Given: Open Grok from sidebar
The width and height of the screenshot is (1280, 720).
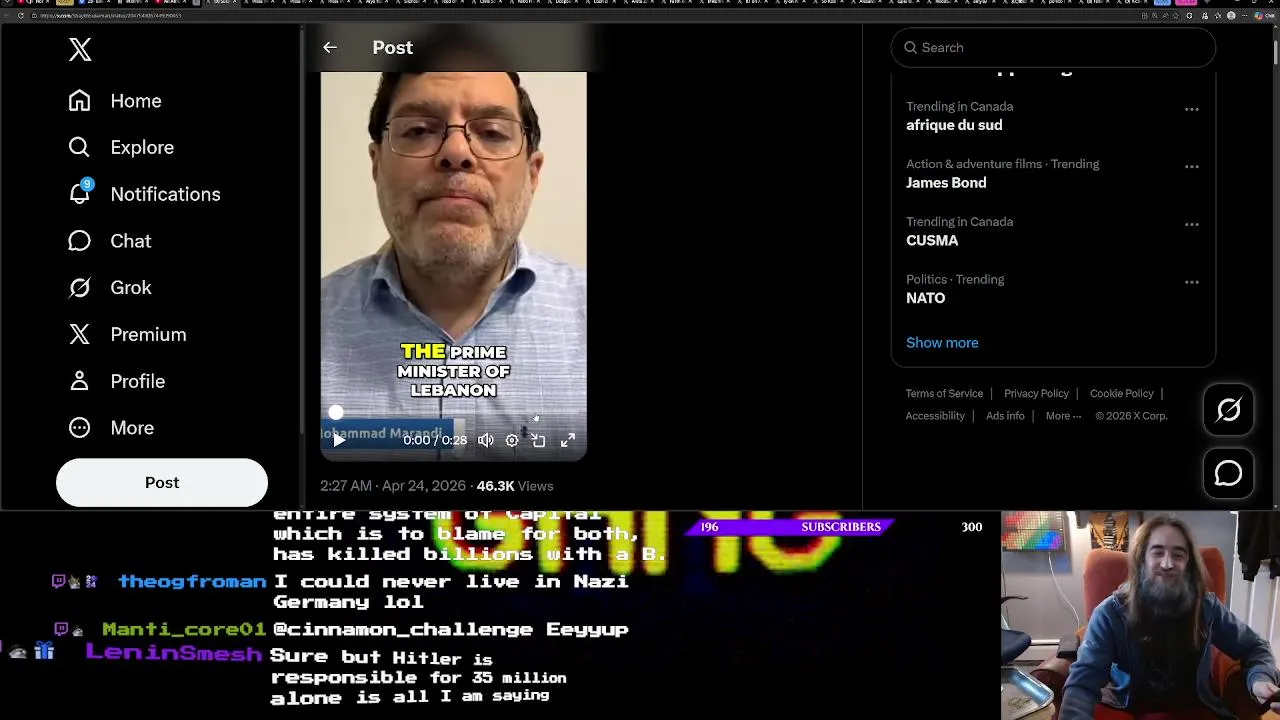Looking at the screenshot, I should [x=110, y=288].
